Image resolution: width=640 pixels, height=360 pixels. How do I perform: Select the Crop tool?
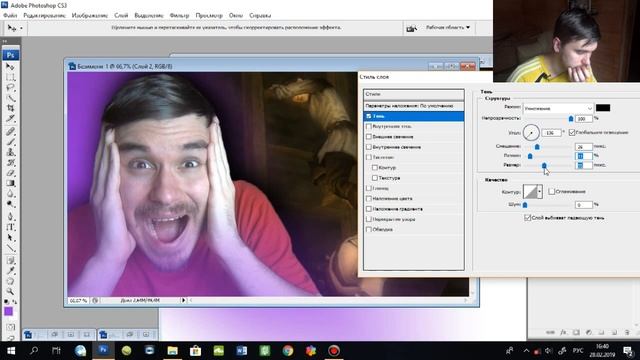pyautogui.click(x=10, y=108)
